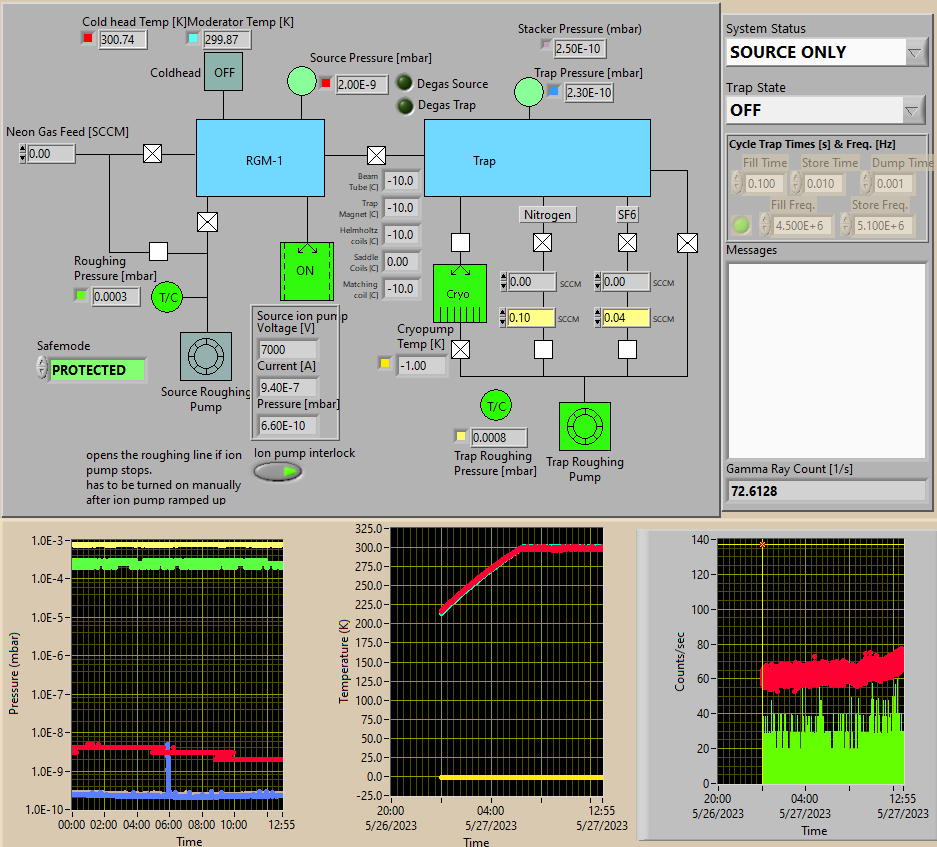Click the Trap Roughing Pump icon
Screen dimensions: 937x847
coord(584,427)
